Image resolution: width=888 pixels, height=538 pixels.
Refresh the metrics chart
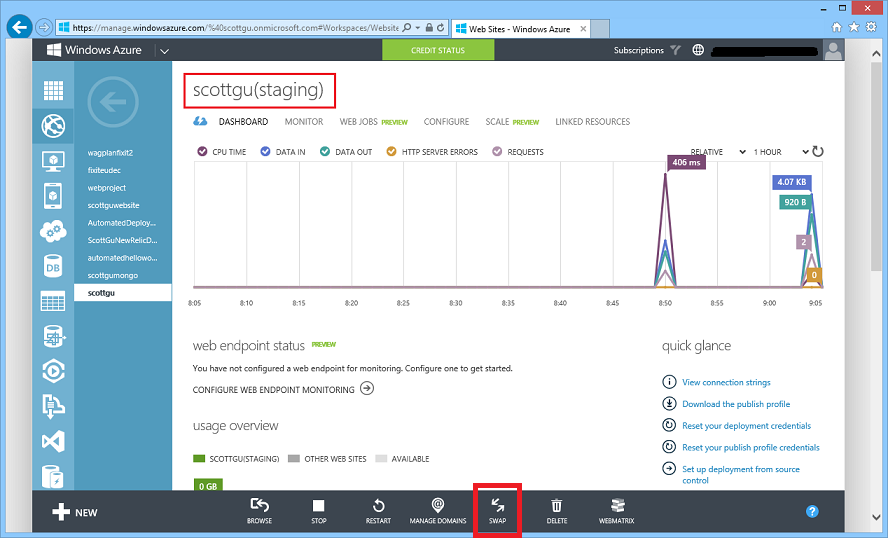817,152
